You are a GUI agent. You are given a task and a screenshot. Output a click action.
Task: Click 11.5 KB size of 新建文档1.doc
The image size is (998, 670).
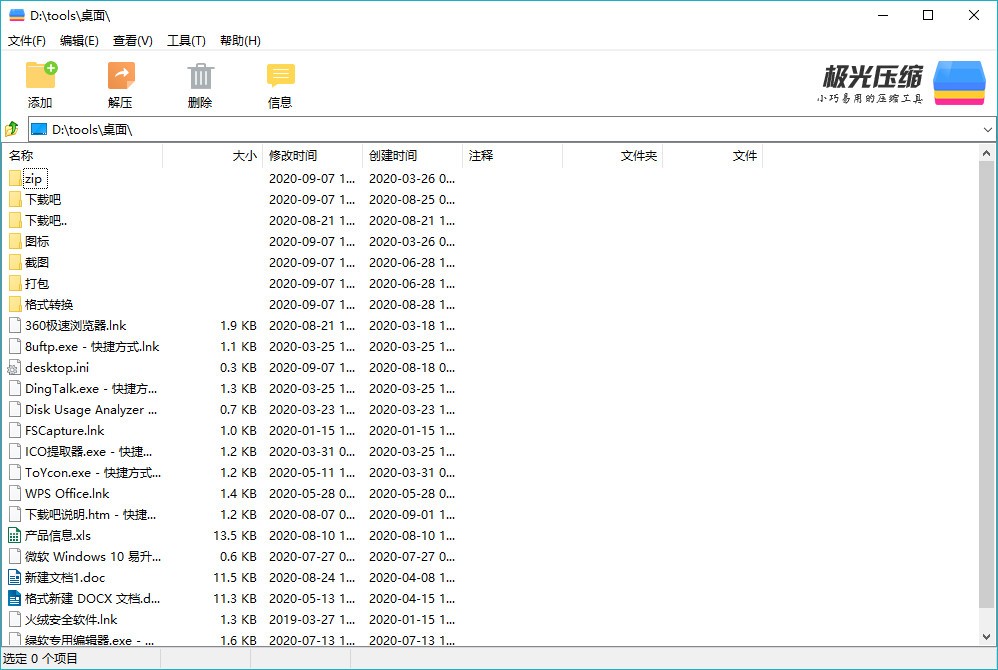click(x=235, y=577)
